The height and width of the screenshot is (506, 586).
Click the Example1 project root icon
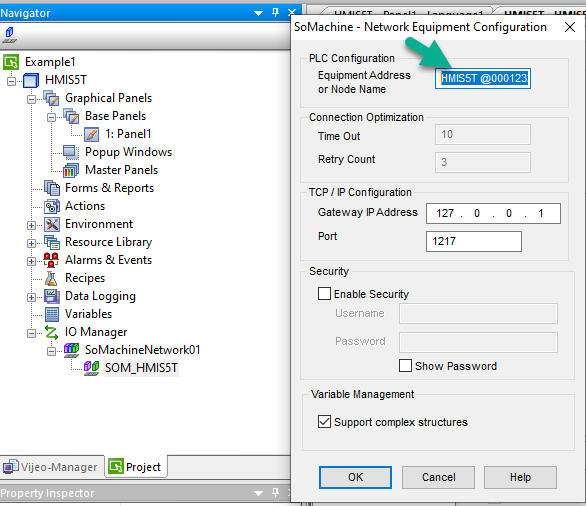tap(11, 62)
